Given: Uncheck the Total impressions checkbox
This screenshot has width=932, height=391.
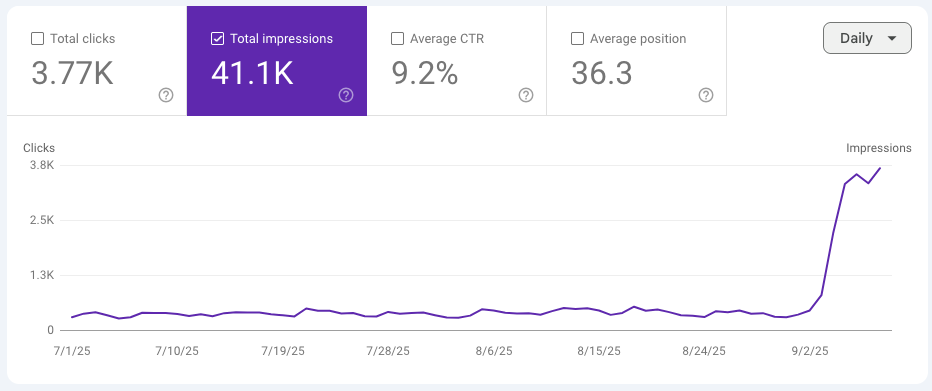Looking at the screenshot, I should 217,39.
